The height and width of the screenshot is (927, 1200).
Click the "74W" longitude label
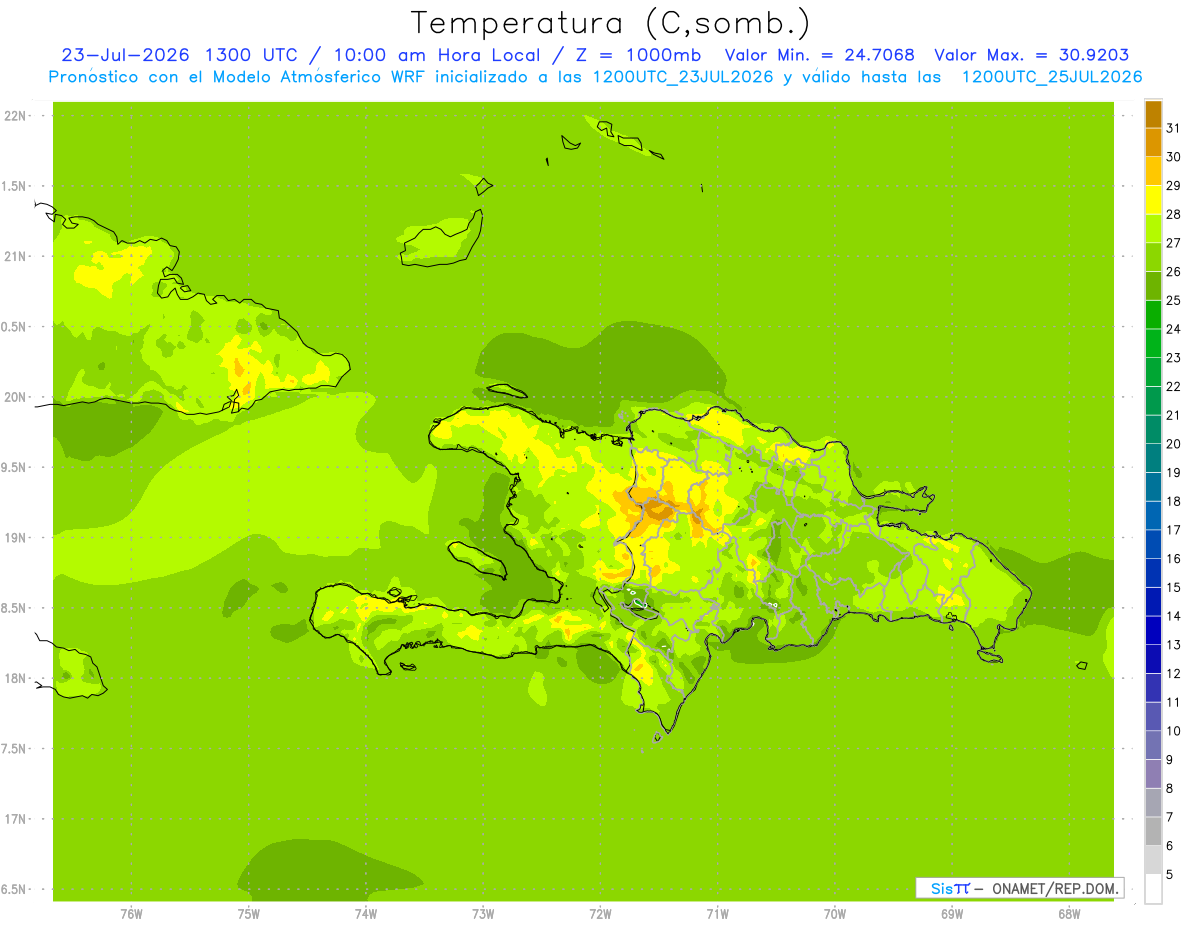click(x=366, y=914)
